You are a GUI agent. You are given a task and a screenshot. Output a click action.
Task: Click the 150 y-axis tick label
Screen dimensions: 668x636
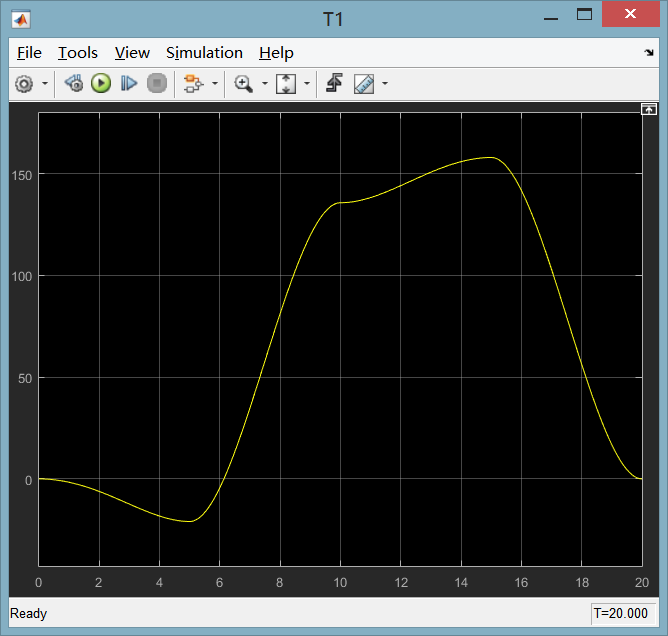pos(22,175)
